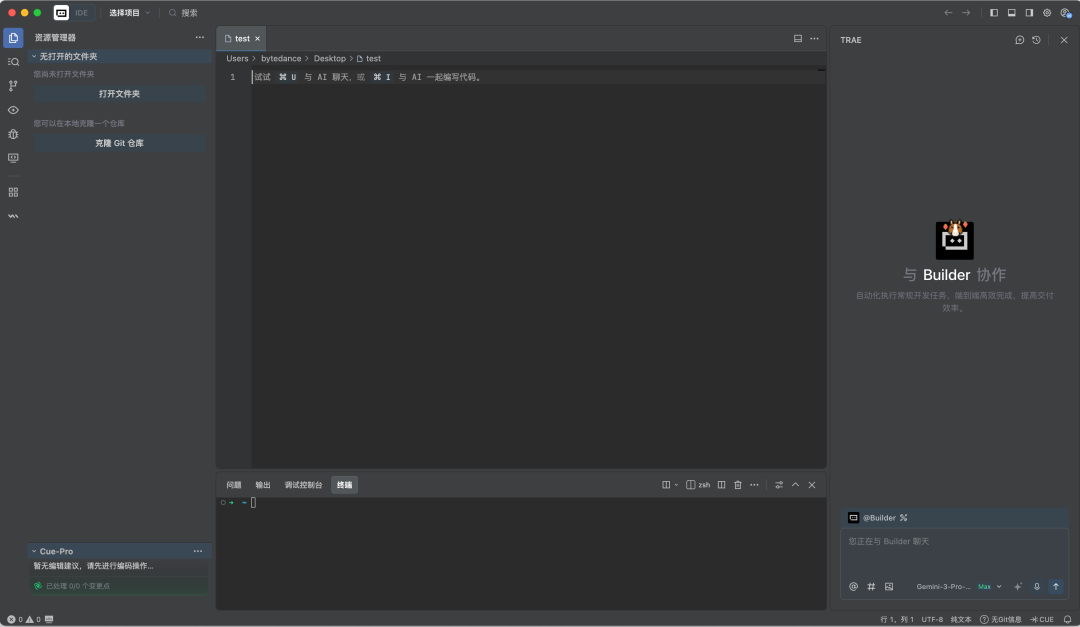Change encoding UTF-8 in status bar
1080x627 pixels.
(x=932, y=619)
